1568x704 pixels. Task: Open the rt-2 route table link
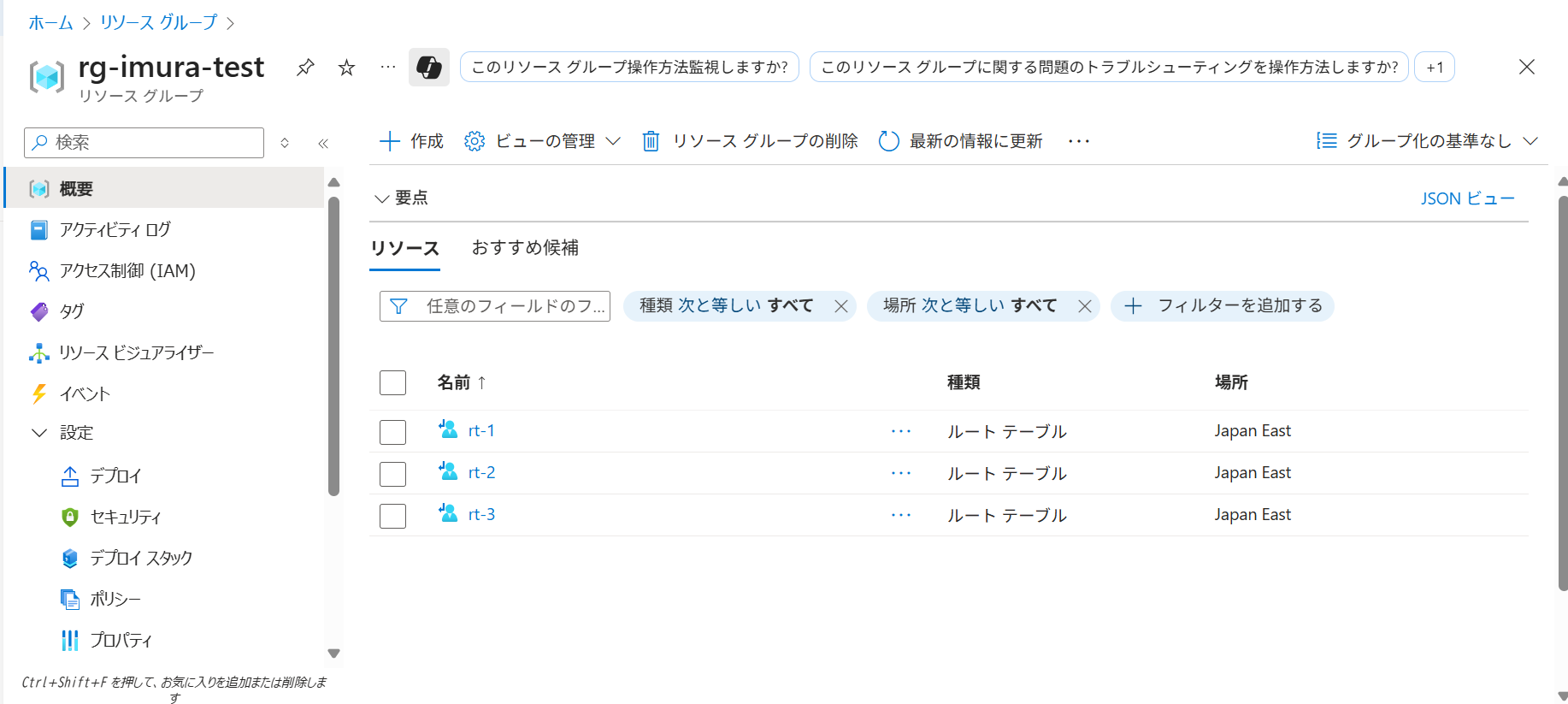481,472
